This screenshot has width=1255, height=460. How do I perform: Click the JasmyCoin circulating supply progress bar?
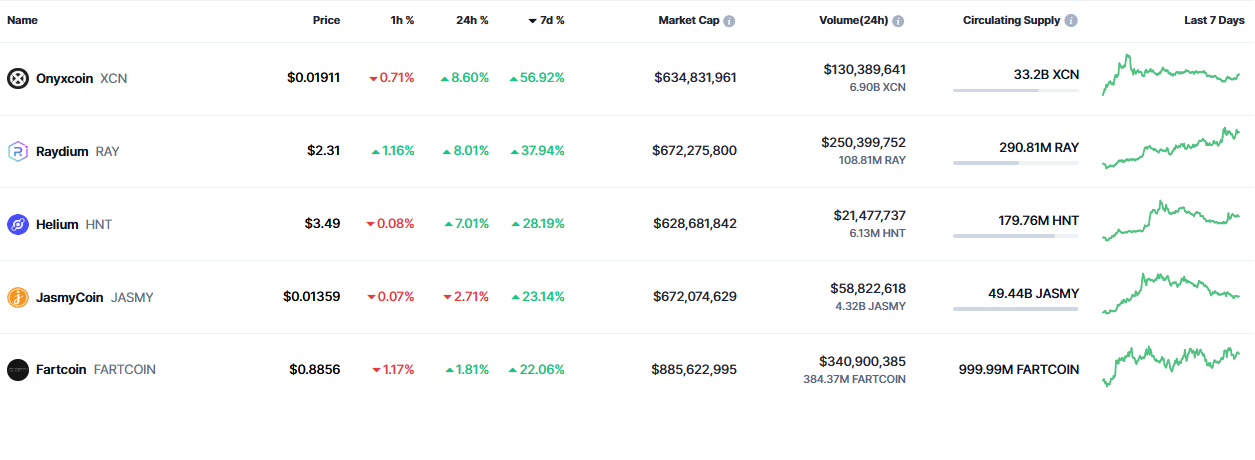coord(1016,309)
